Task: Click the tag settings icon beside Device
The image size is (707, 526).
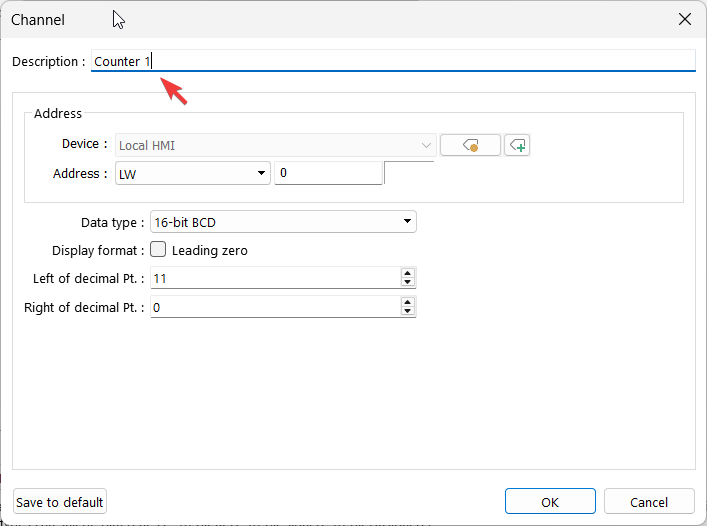Action: pyautogui.click(x=470, y=146)
